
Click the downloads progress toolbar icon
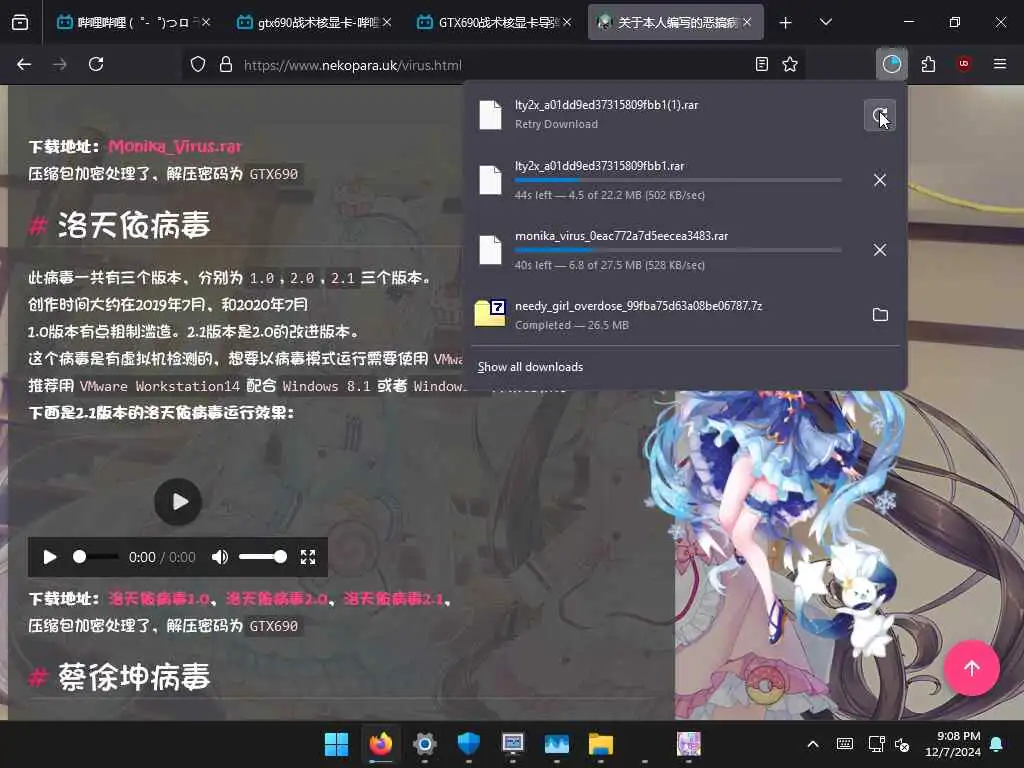coord(891,64)
